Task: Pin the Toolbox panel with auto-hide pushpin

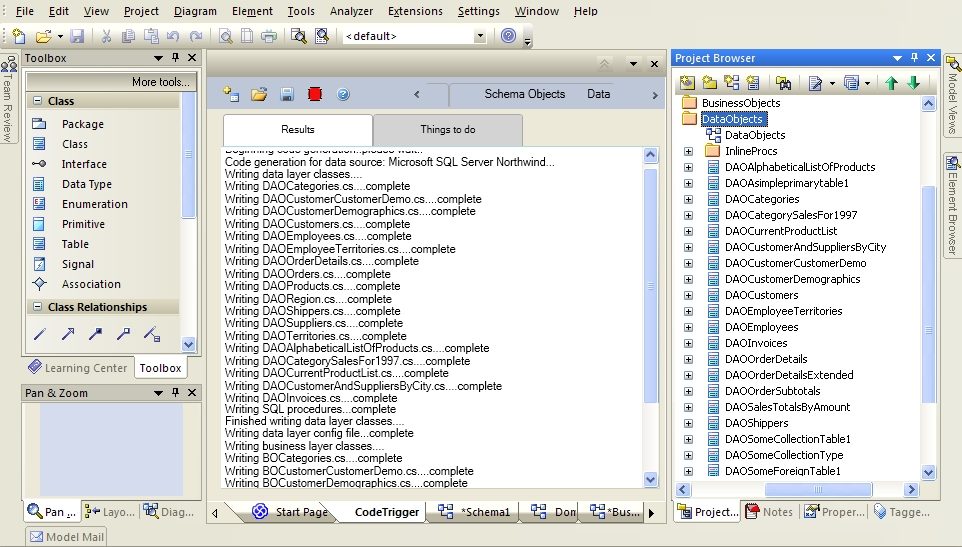Action: pyautogui.click(x=176, y=58)
